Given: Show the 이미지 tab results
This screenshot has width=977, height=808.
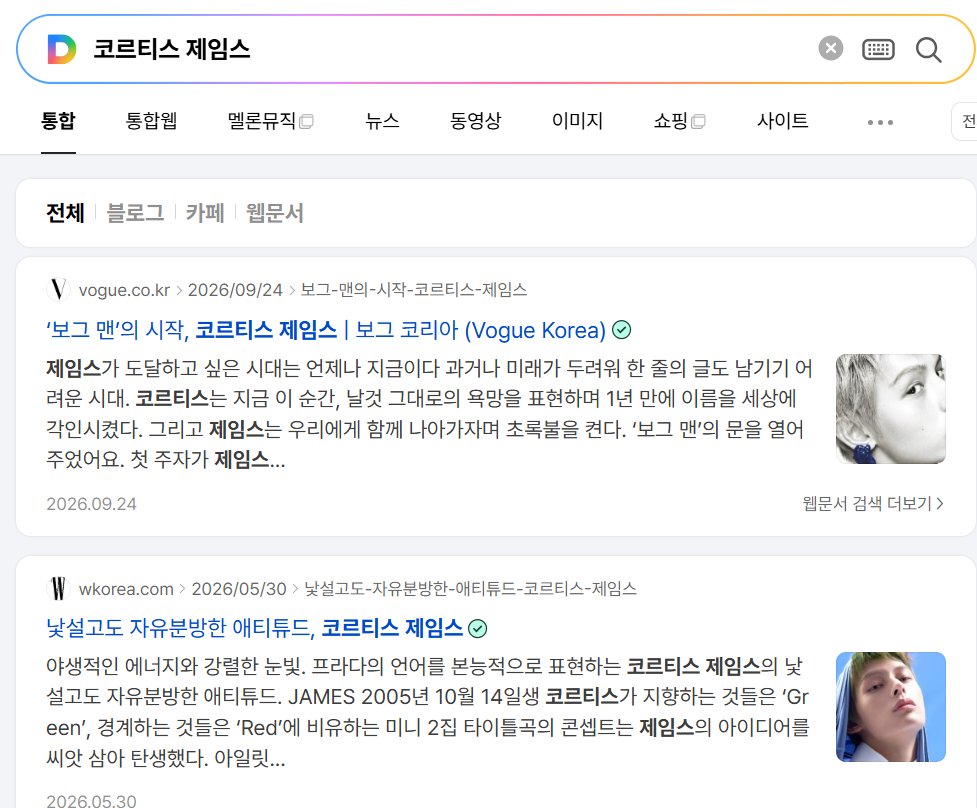Looking at the screenshot, I should point(577,120).
